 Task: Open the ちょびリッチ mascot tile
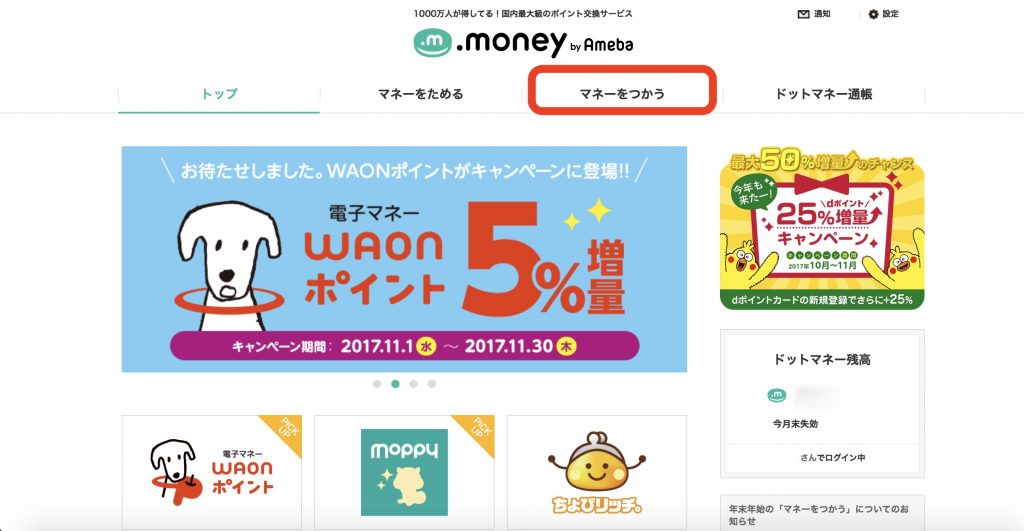pos(596,472)
